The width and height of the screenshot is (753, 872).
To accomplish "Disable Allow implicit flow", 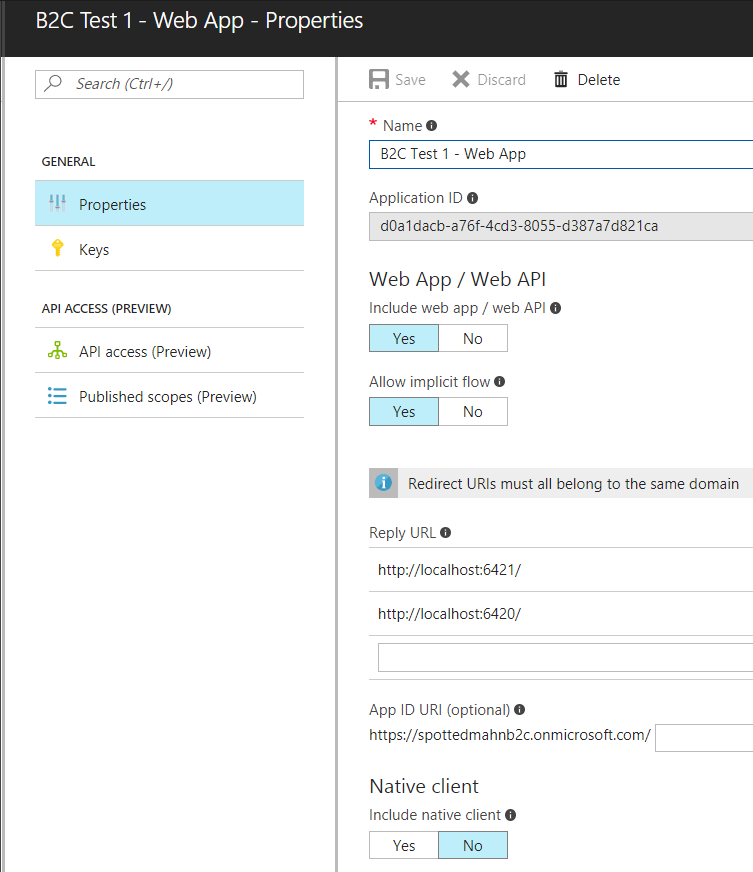I will [x=472, y=411].
